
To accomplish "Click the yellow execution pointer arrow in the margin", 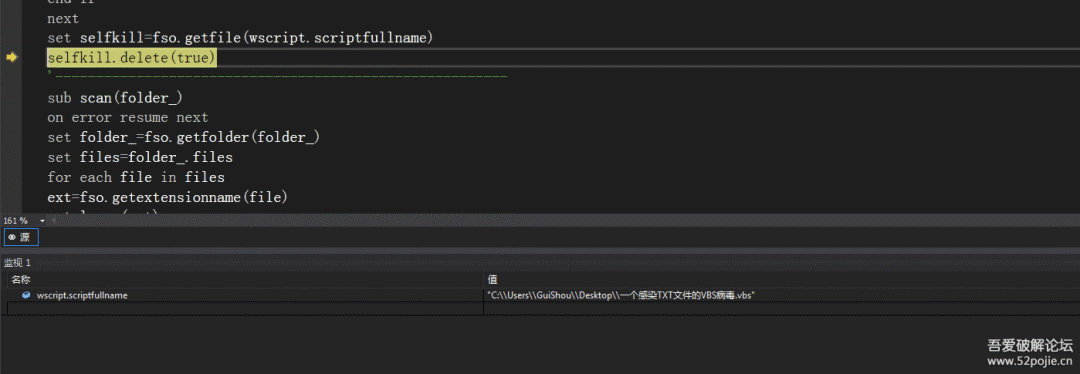I will (x=11, y=58).
